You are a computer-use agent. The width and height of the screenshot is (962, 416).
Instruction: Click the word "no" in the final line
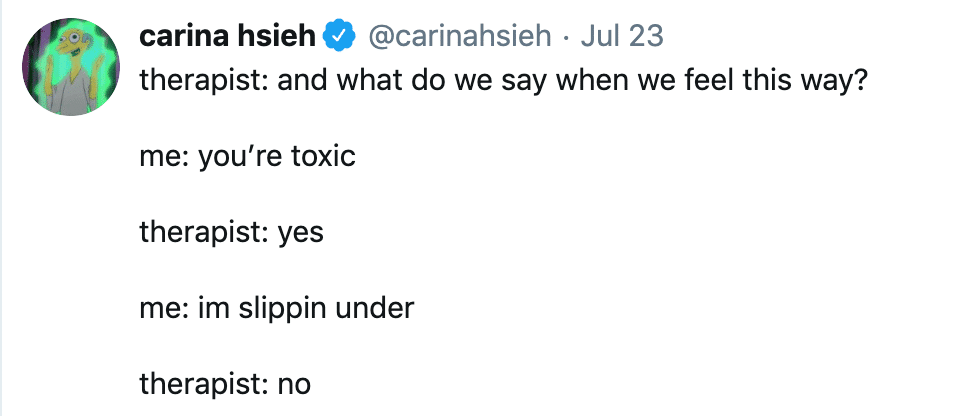[294, 386]
